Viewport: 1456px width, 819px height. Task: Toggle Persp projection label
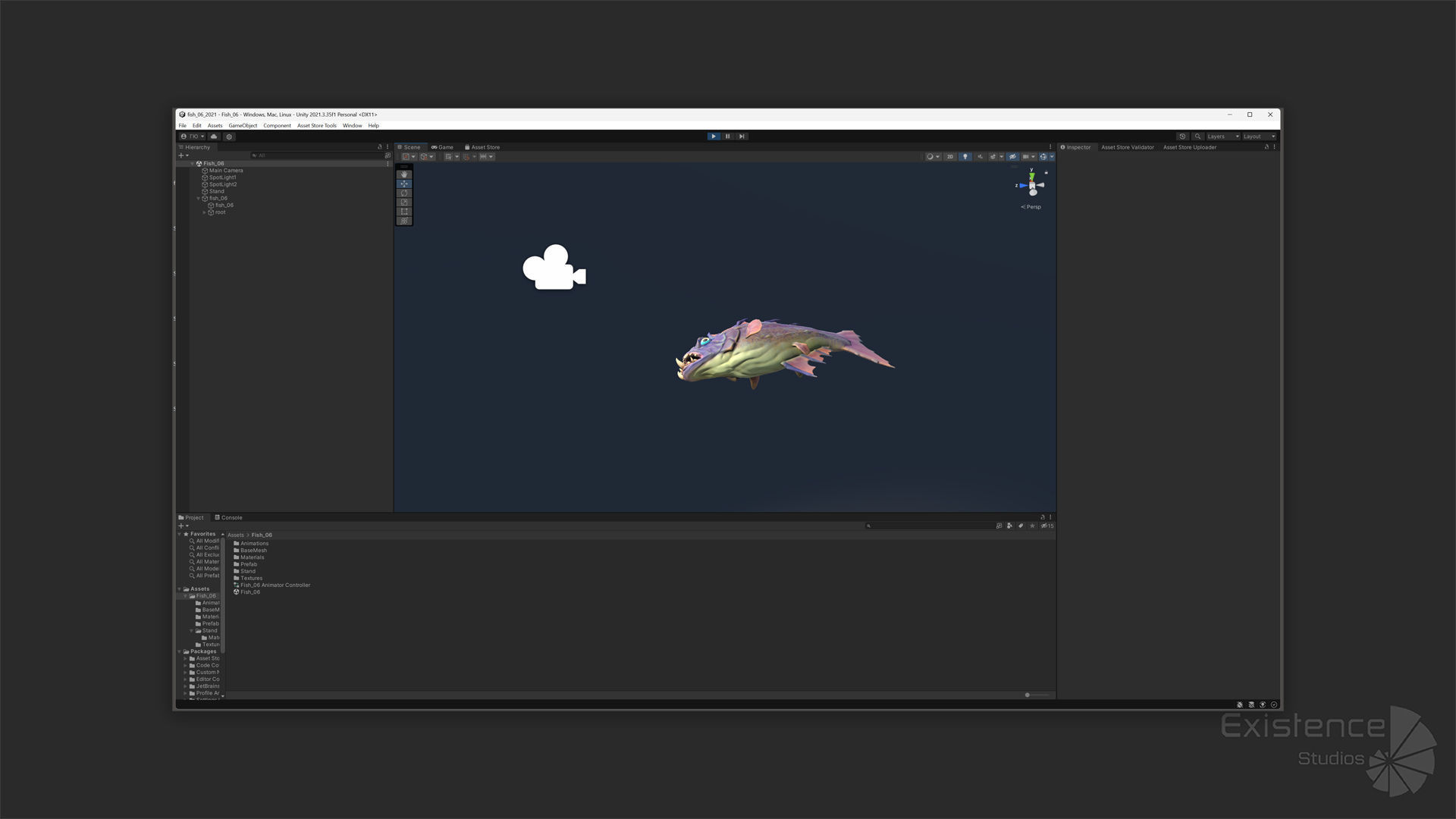click(1031, 207)
